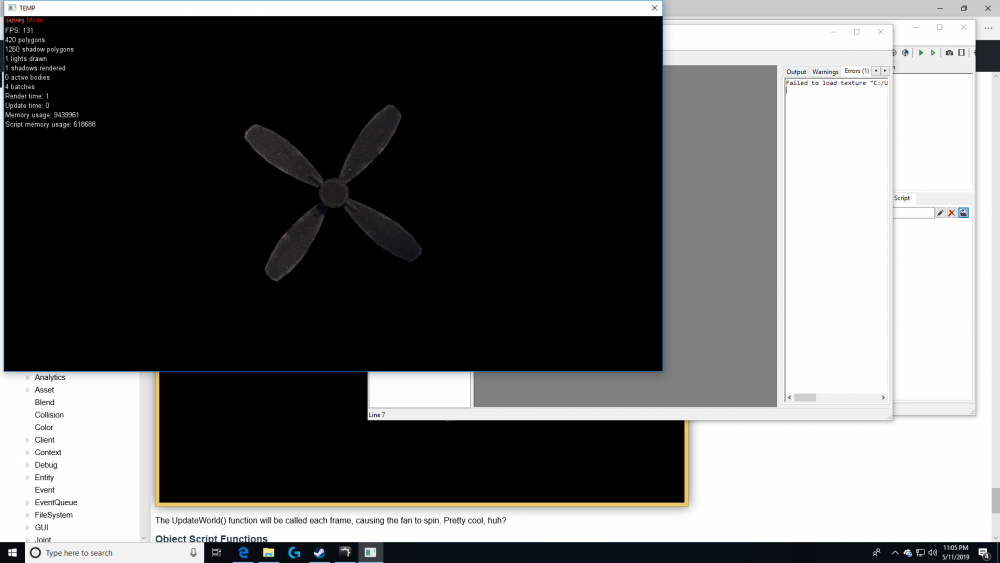Click the red X remove script icon
This screenshot has height=563, width=1000.
click(x=952, y=213)
